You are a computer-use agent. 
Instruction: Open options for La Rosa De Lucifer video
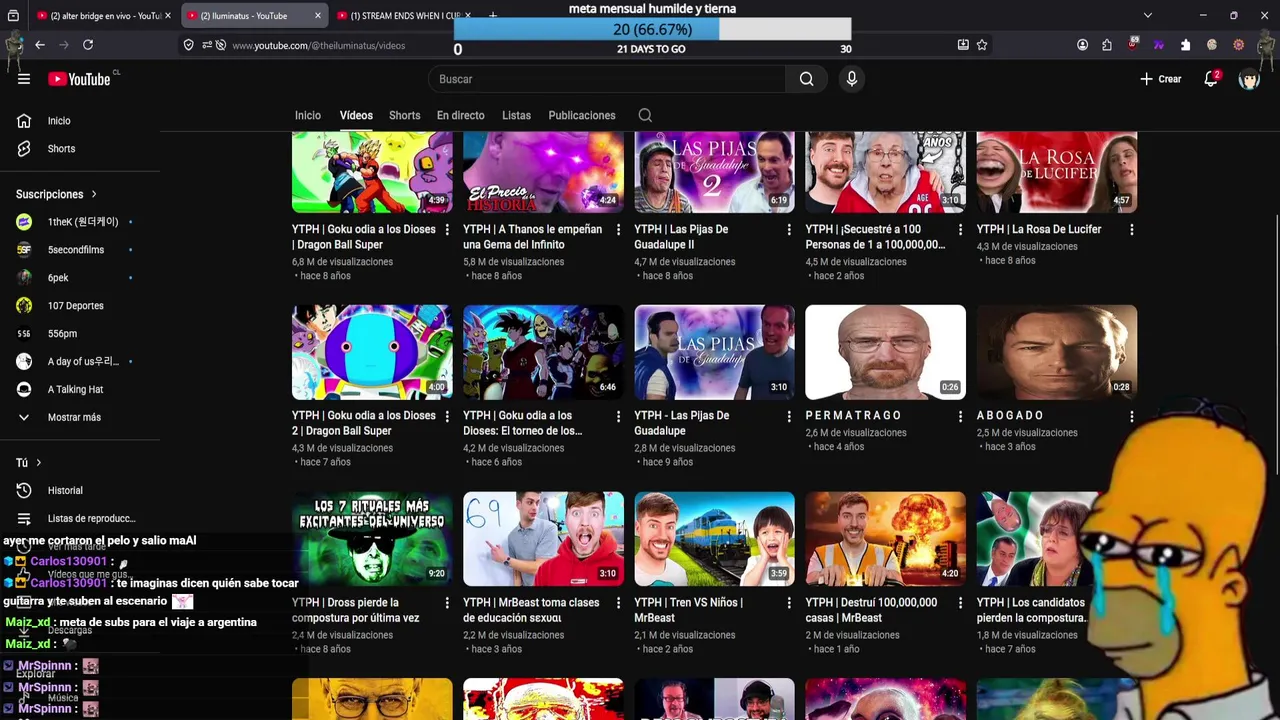click(x=1131, y=230)
